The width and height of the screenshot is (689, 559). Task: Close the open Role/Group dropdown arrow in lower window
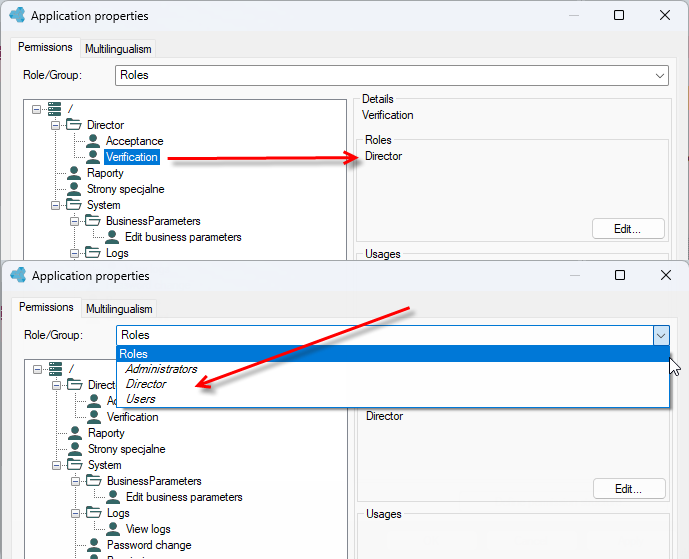[x=661, y=336]
